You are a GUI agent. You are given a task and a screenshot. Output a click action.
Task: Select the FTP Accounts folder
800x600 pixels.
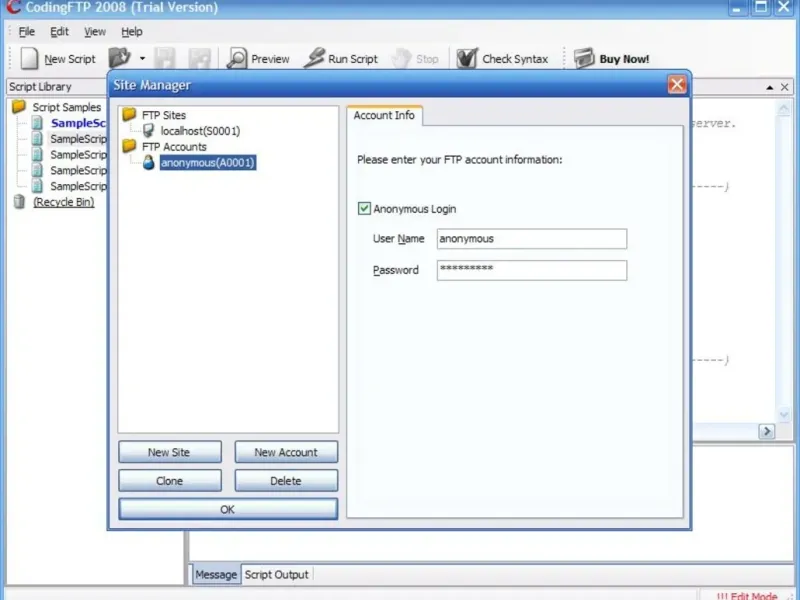click(x=174, y=147)
